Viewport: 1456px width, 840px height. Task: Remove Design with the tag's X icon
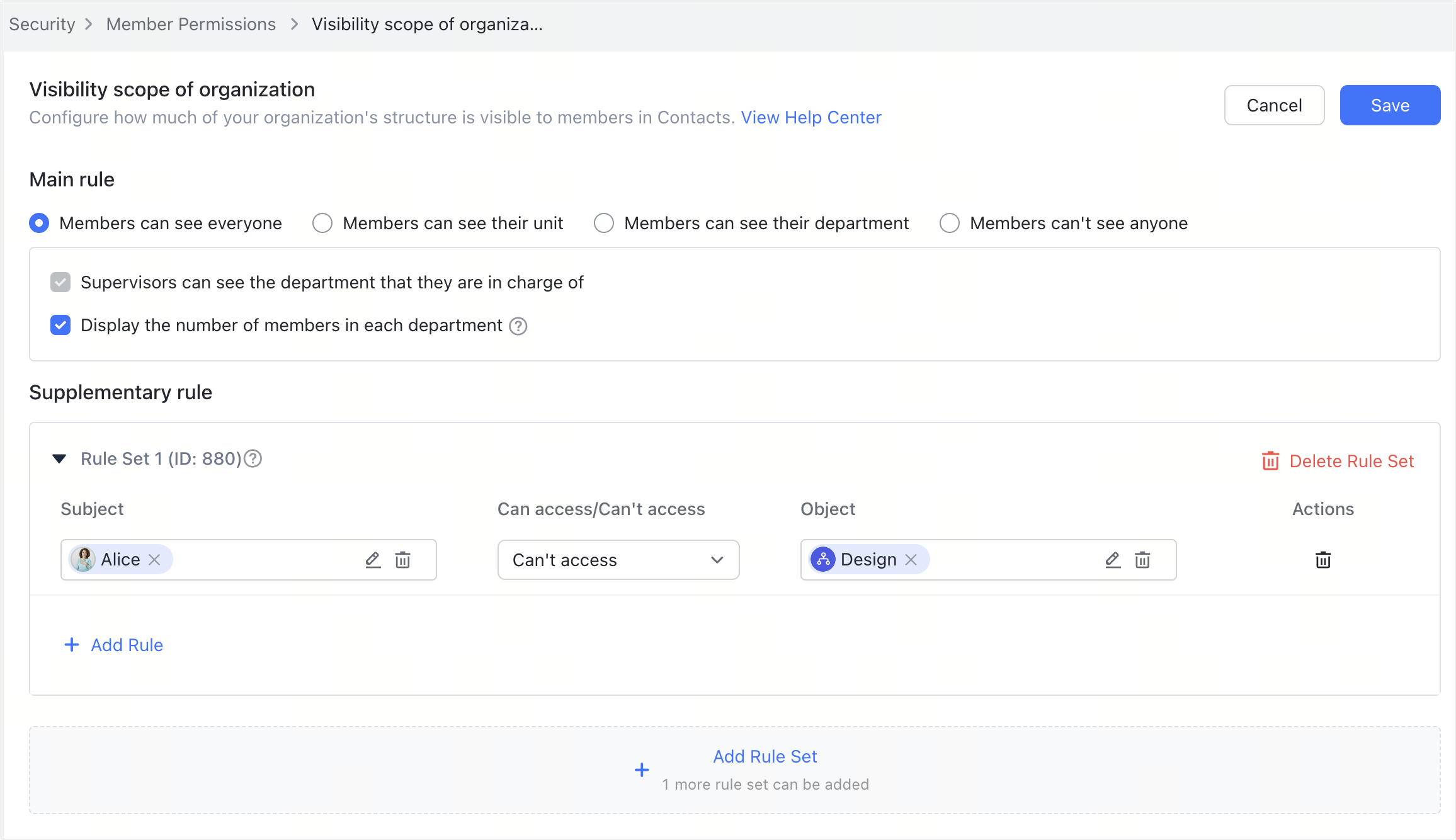pos(911,559)
